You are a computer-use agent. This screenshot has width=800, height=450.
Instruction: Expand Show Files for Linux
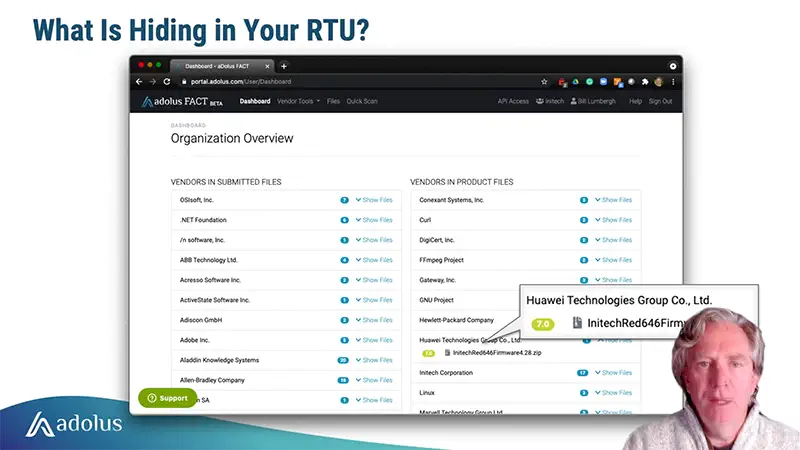(x=613, y=393)
